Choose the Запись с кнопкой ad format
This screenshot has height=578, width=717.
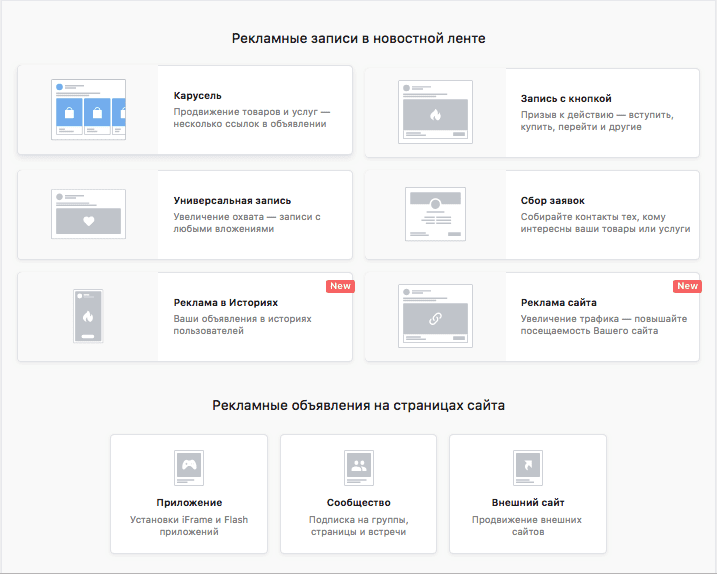coord(566,99)
